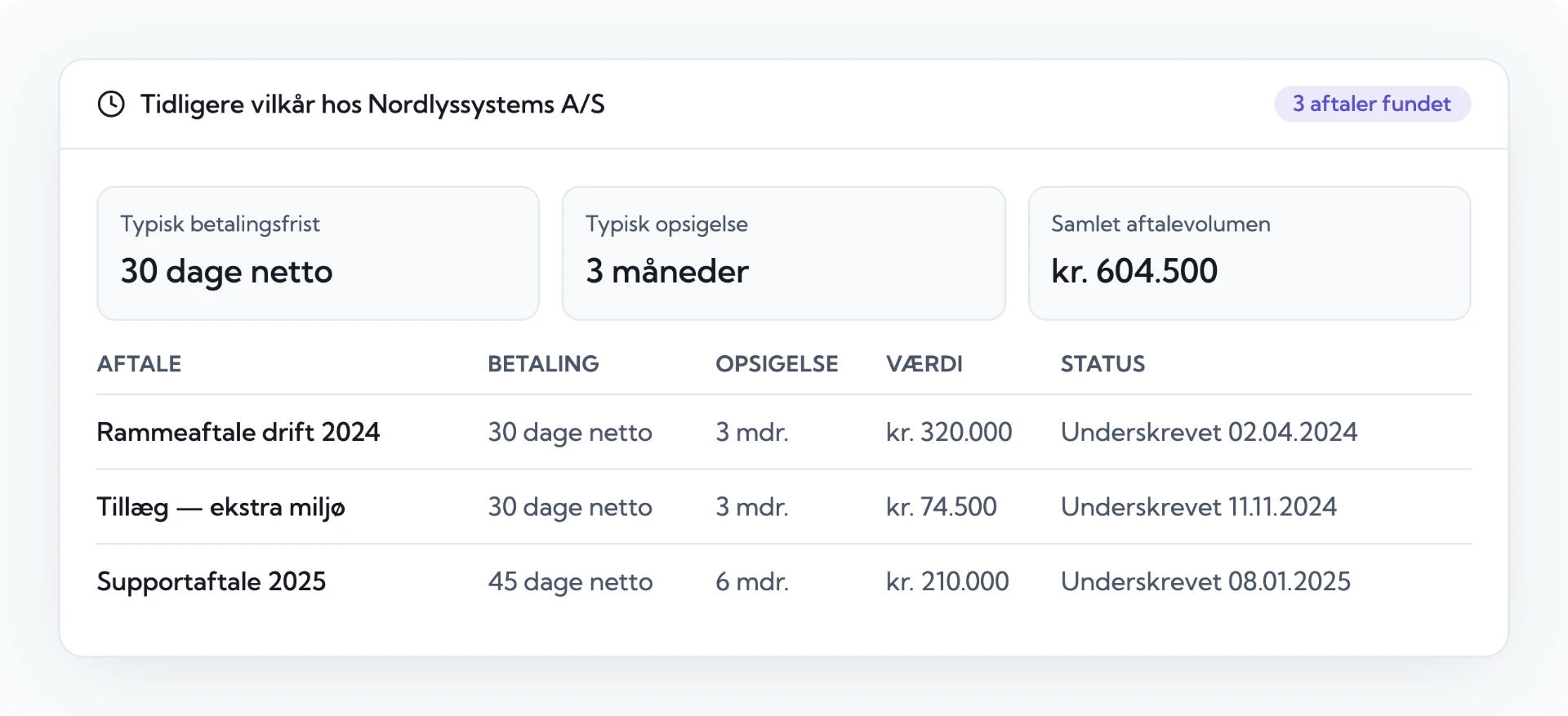This screenshot has height=716, width=1568.
Task: Click status 'Underskrevet 11.11.2024'
Action: pos(1199,507)
